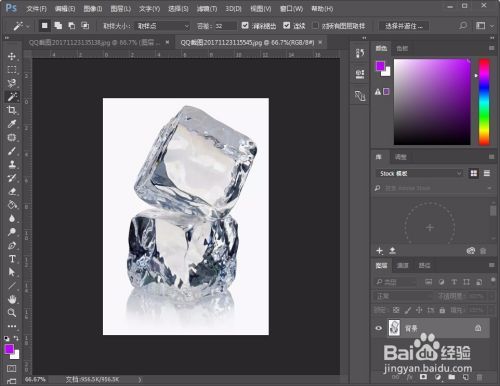
Task: Enable the Sample All Layers checkbox
Action: click(315, 25)
